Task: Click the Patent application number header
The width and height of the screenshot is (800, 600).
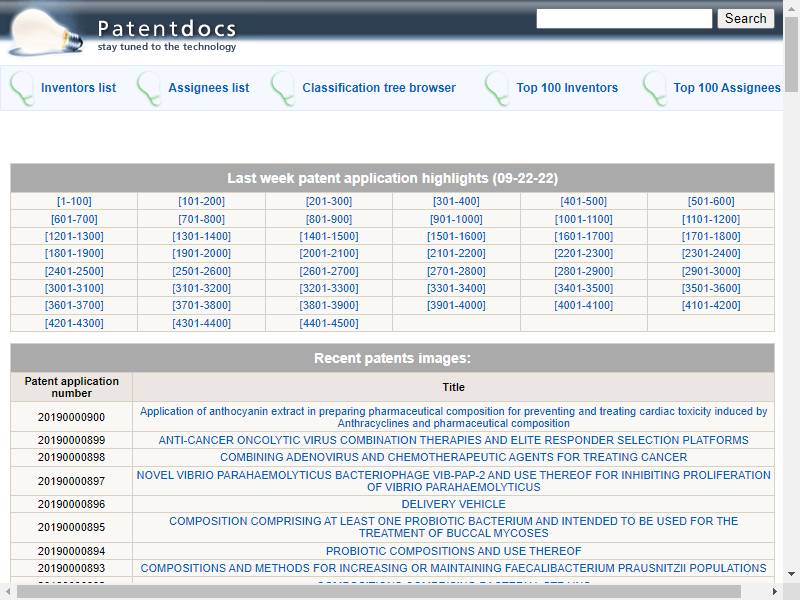Action: pyautogui.click(x=71, y=387)
